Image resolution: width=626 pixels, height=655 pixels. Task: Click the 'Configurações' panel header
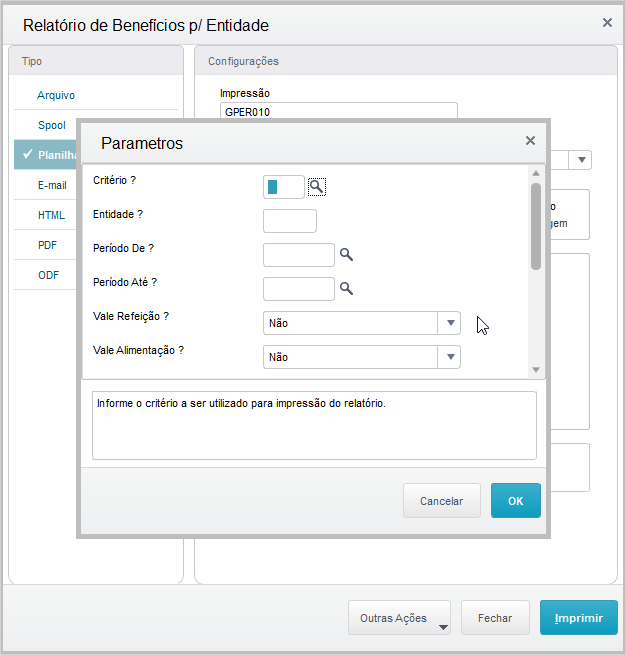point(406,61)
